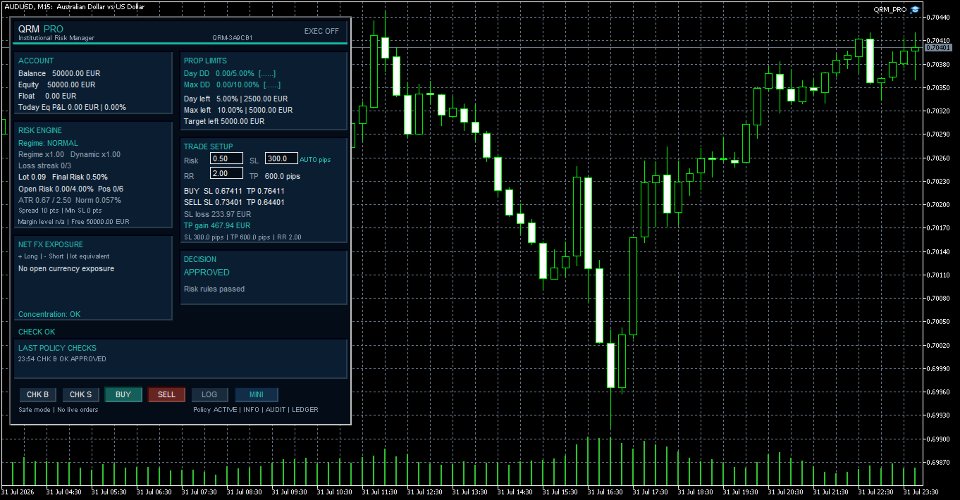960x500 pixels.
Task: Click the current price label 0.70401
Action: coord(938,48)
